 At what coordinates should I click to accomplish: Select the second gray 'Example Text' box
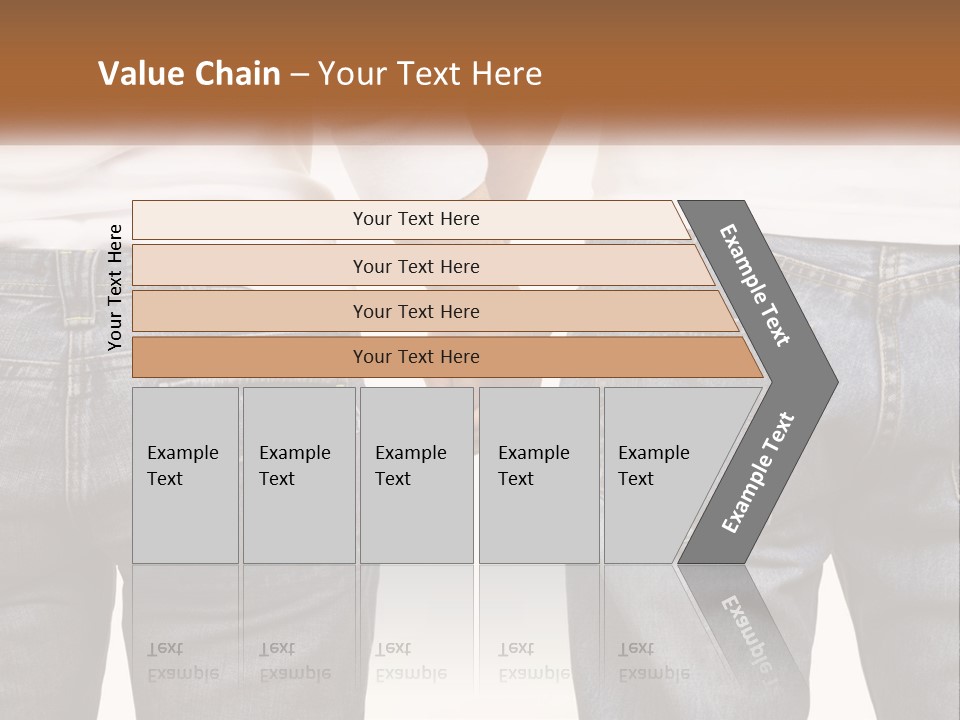(x=299, y=475)
